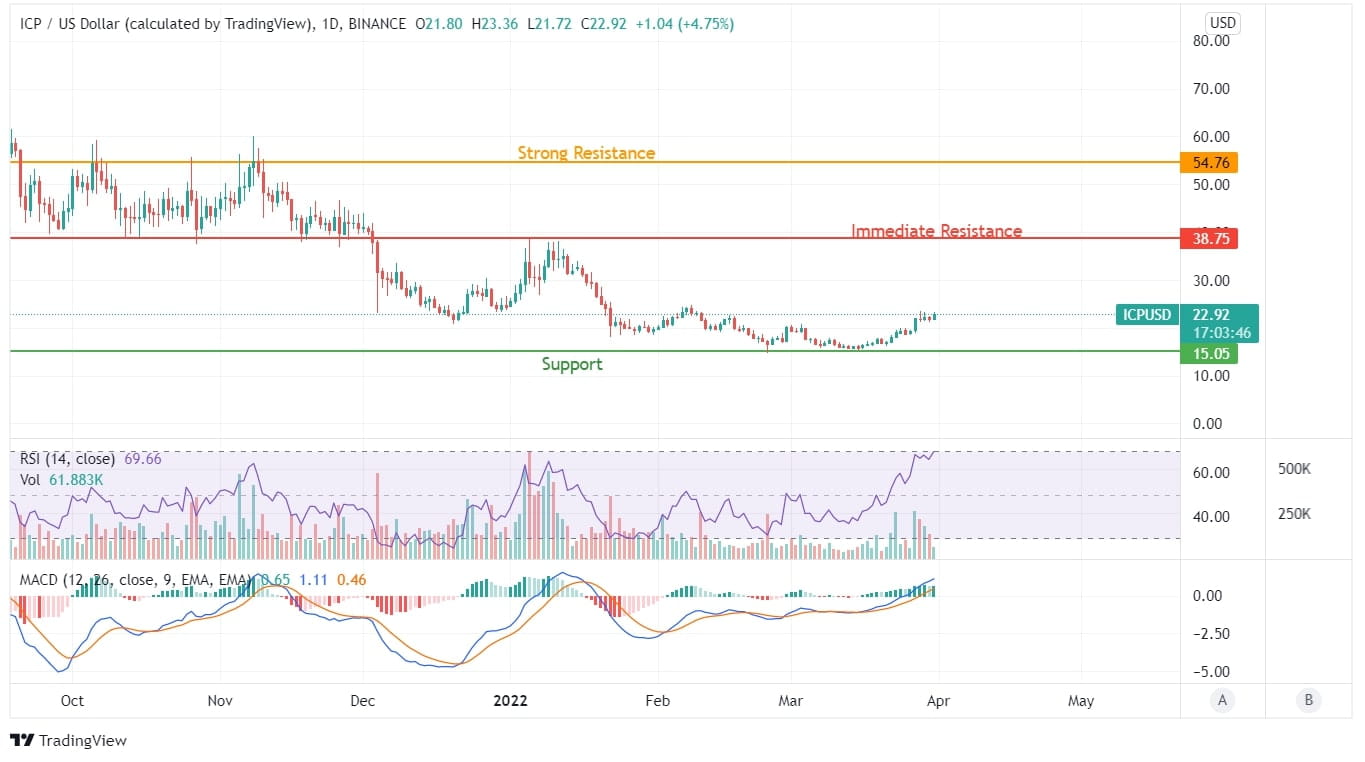Select the Strong Resistance text label
The width and height of the screenshot is (1365, 762).
[586, 153]
